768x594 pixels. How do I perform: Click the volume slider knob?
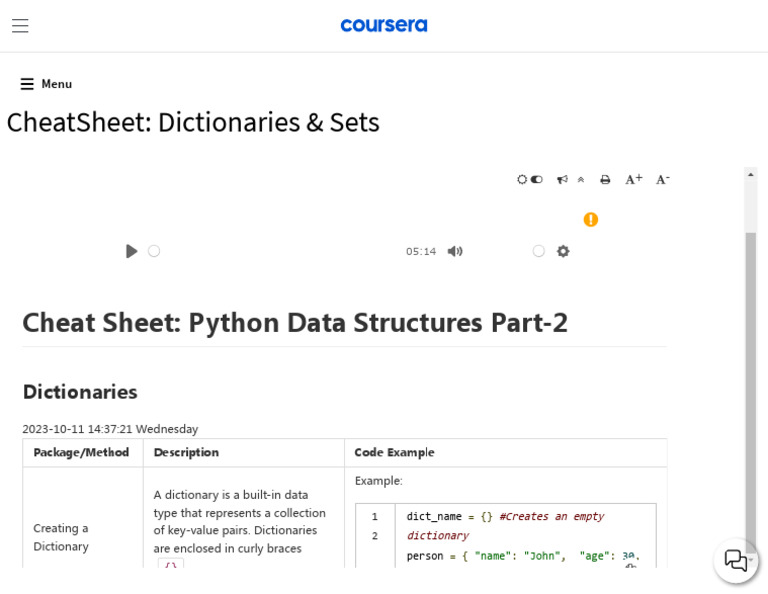coord(539,251)
